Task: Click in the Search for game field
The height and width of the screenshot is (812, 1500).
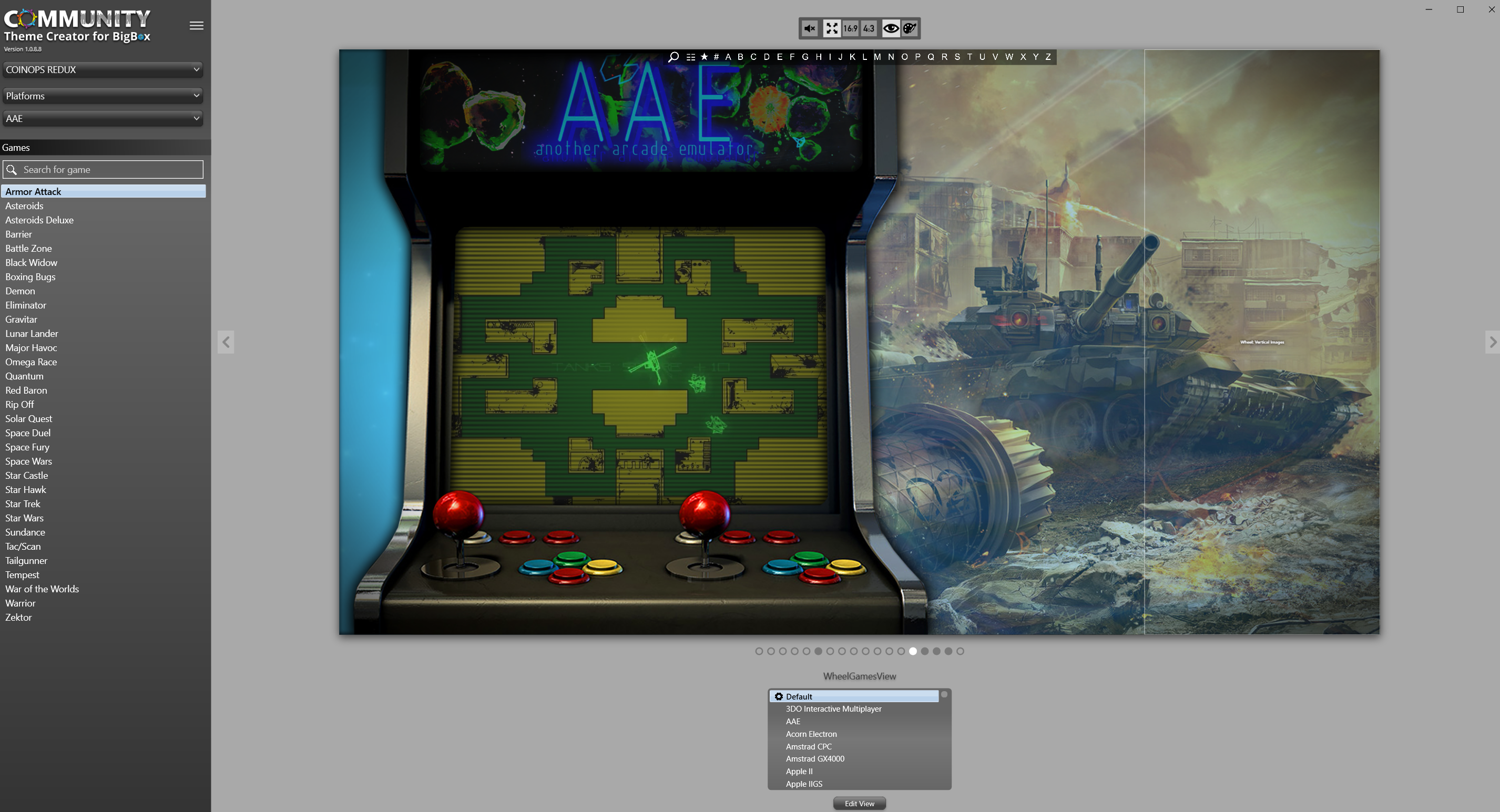Action: [103, 169]
